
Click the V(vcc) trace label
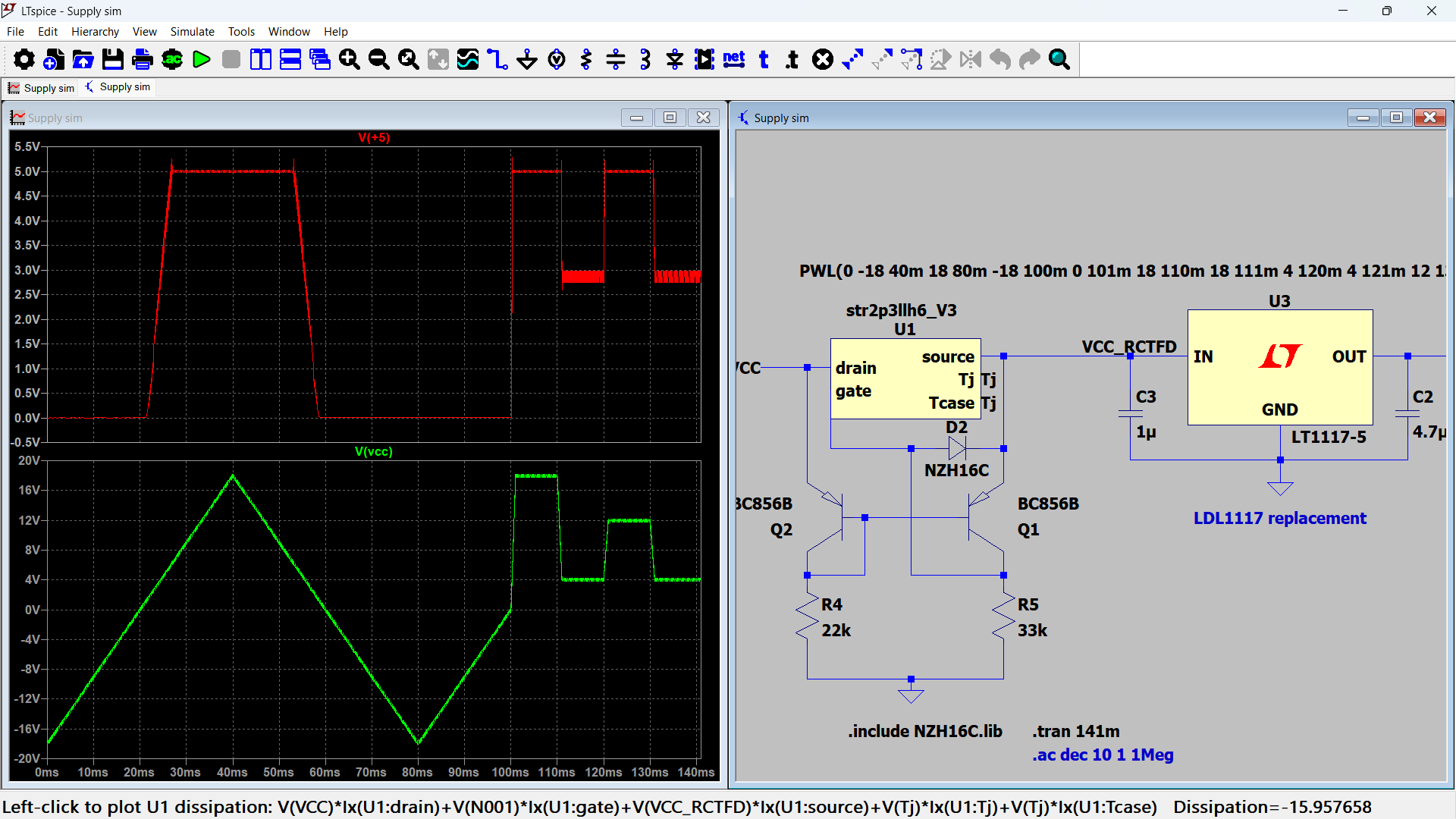coord(374,451)
